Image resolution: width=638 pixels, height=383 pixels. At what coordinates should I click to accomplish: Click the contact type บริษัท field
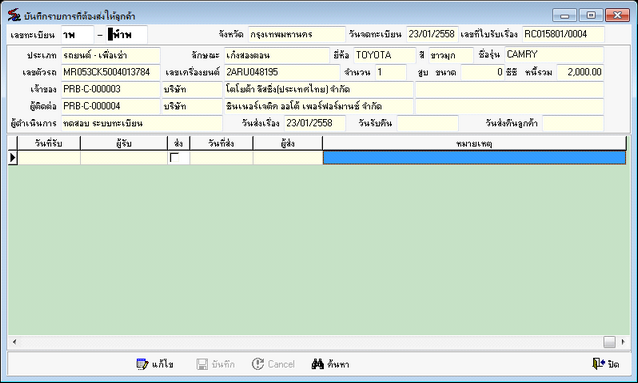coord(192,107)
